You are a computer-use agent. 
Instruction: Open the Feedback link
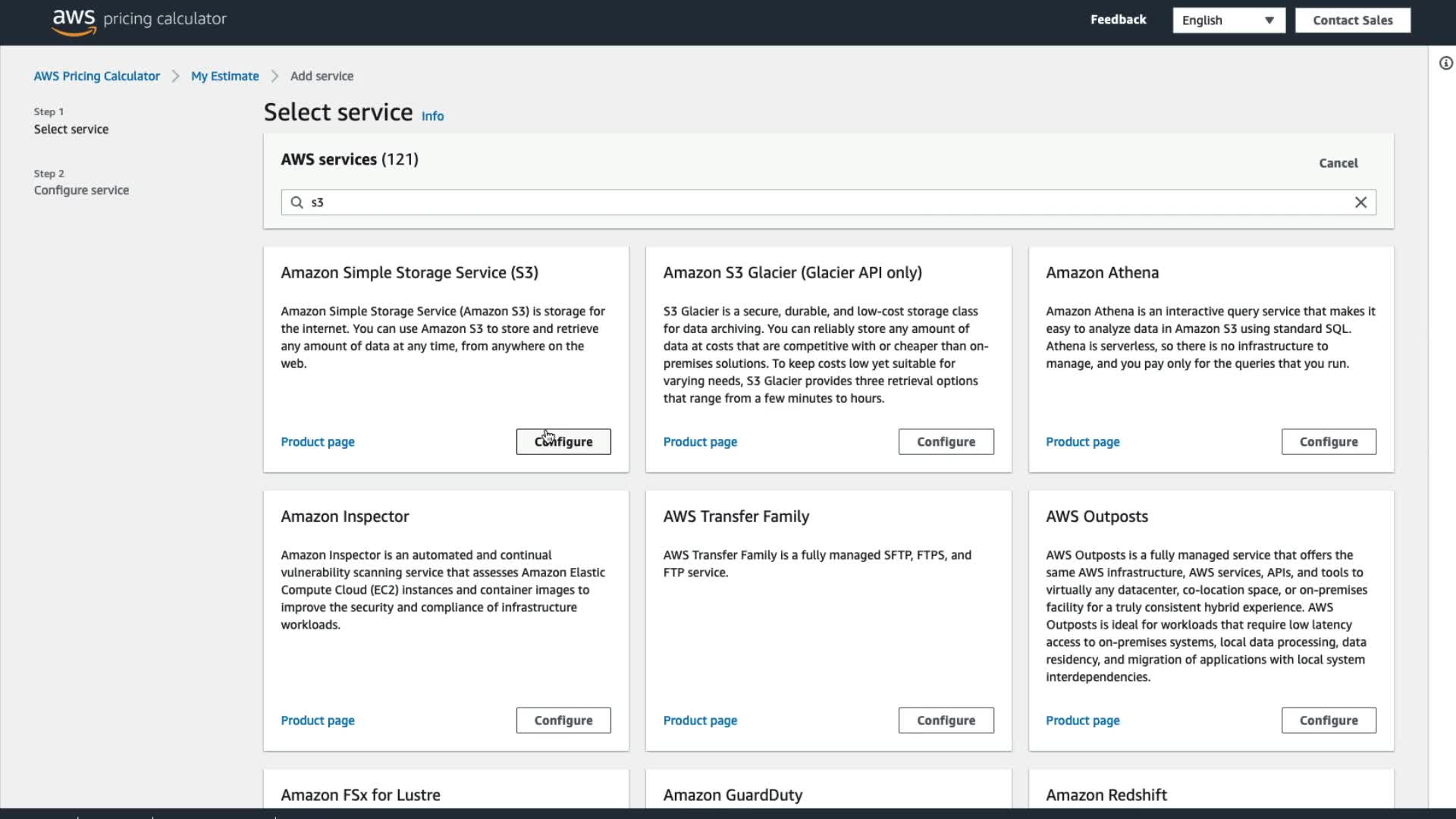[x=1118, y=20]
